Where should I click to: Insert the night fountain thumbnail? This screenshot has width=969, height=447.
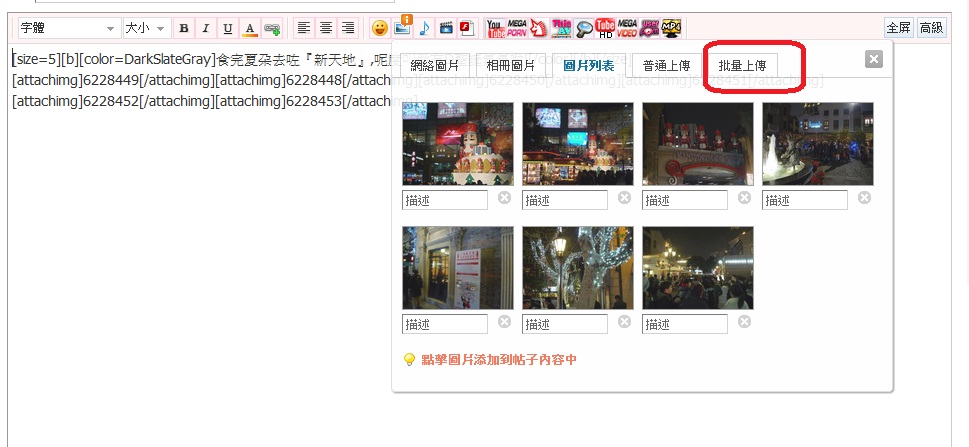click(818, 144)
